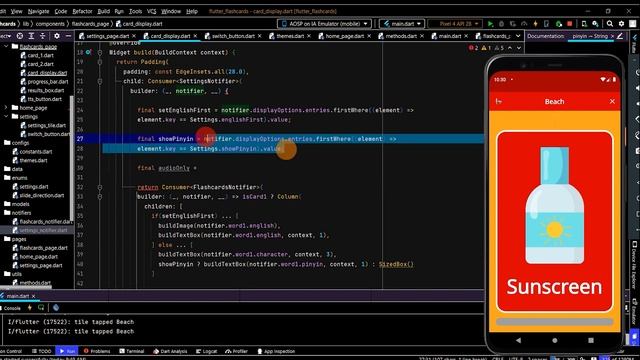Switch to switch_button.dart editor tab
The image size is (640, 360).
[233, 36]
